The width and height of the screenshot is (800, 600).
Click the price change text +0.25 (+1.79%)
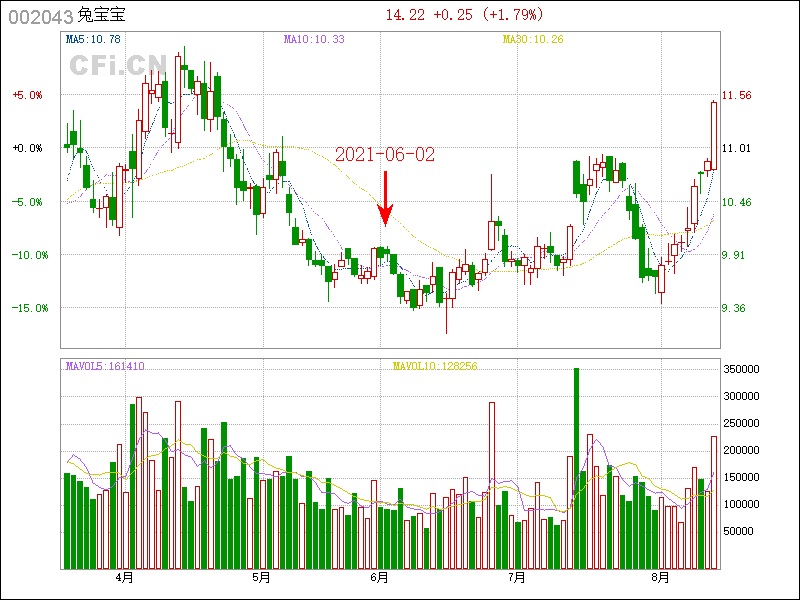[486, 15]
